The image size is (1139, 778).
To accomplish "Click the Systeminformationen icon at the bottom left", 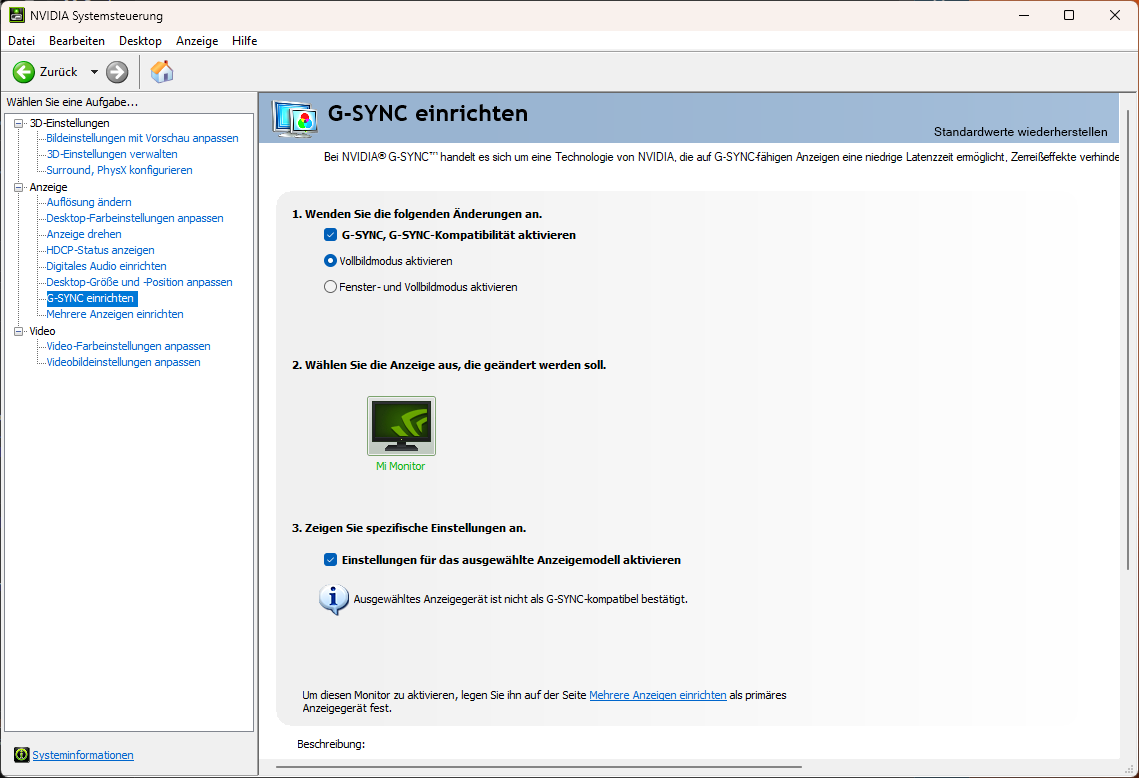I will (22, 755).
